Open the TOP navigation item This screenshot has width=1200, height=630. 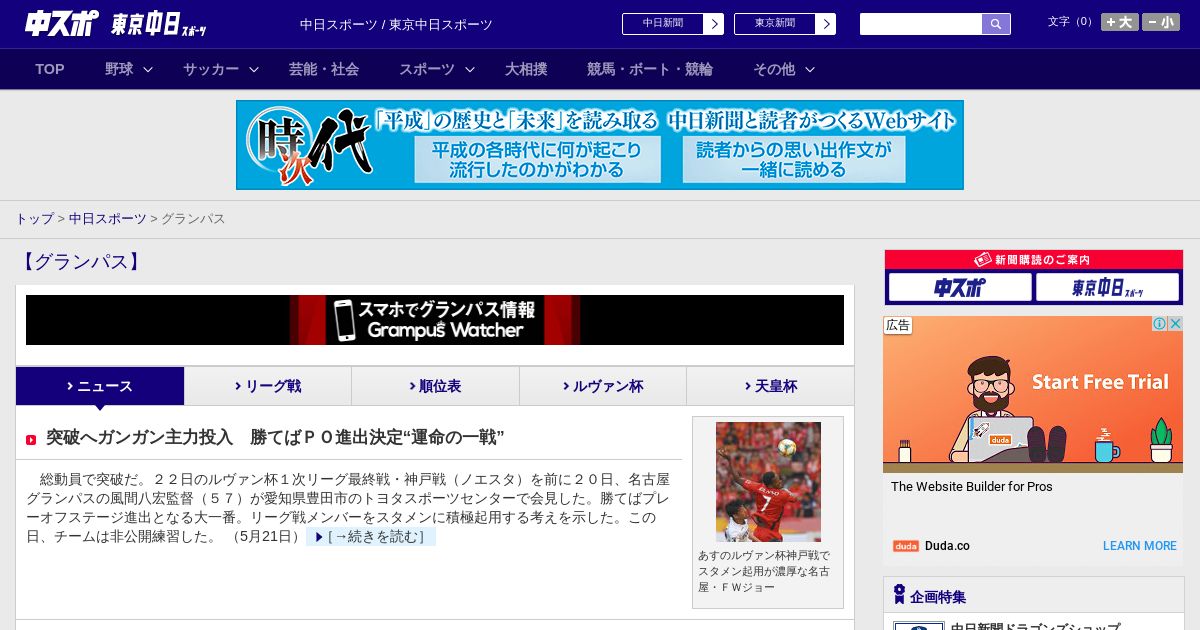(50, 69)
